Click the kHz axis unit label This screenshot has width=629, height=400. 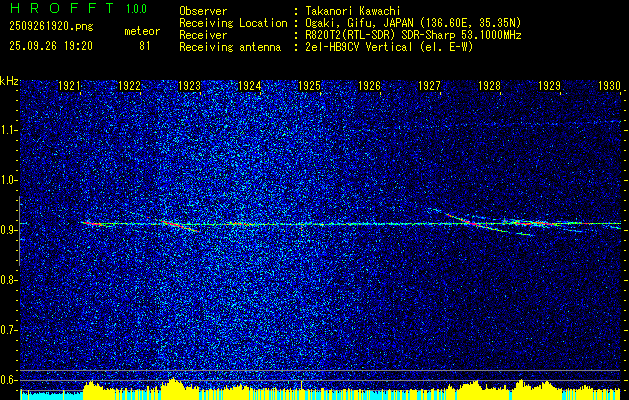(x=9, y=81)
